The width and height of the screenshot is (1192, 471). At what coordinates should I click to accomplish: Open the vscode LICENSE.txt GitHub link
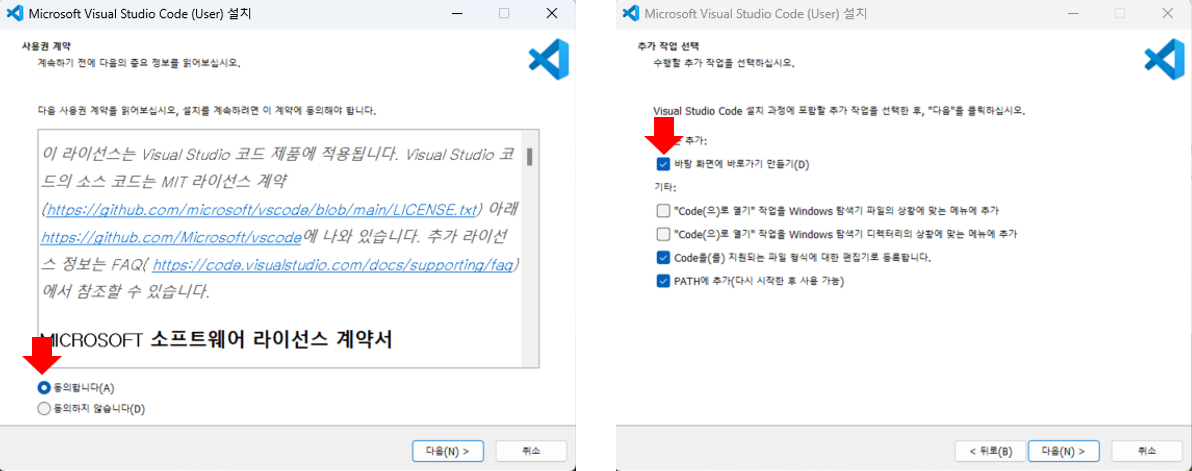point(262,209)
